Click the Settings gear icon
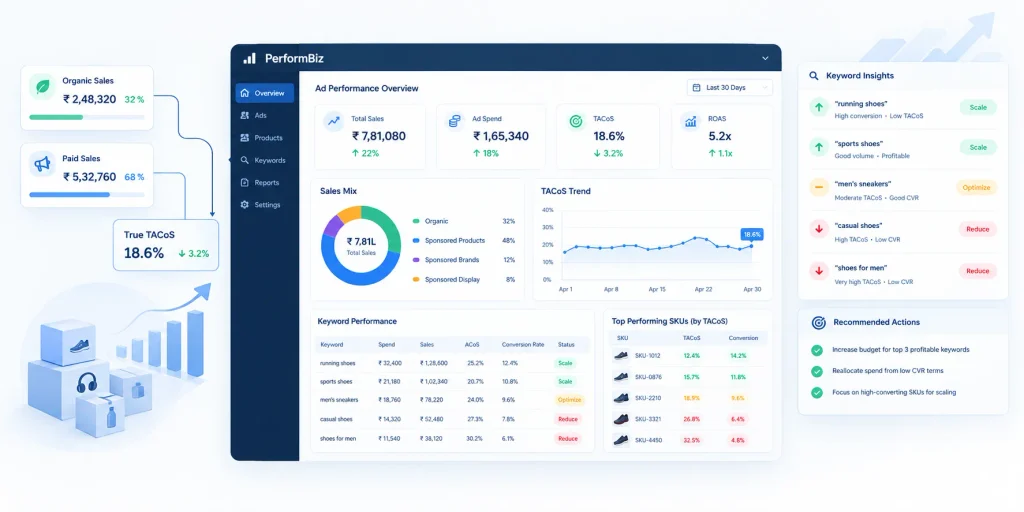The height and width of the screenshot is (512, 1024). click(245, 204)
